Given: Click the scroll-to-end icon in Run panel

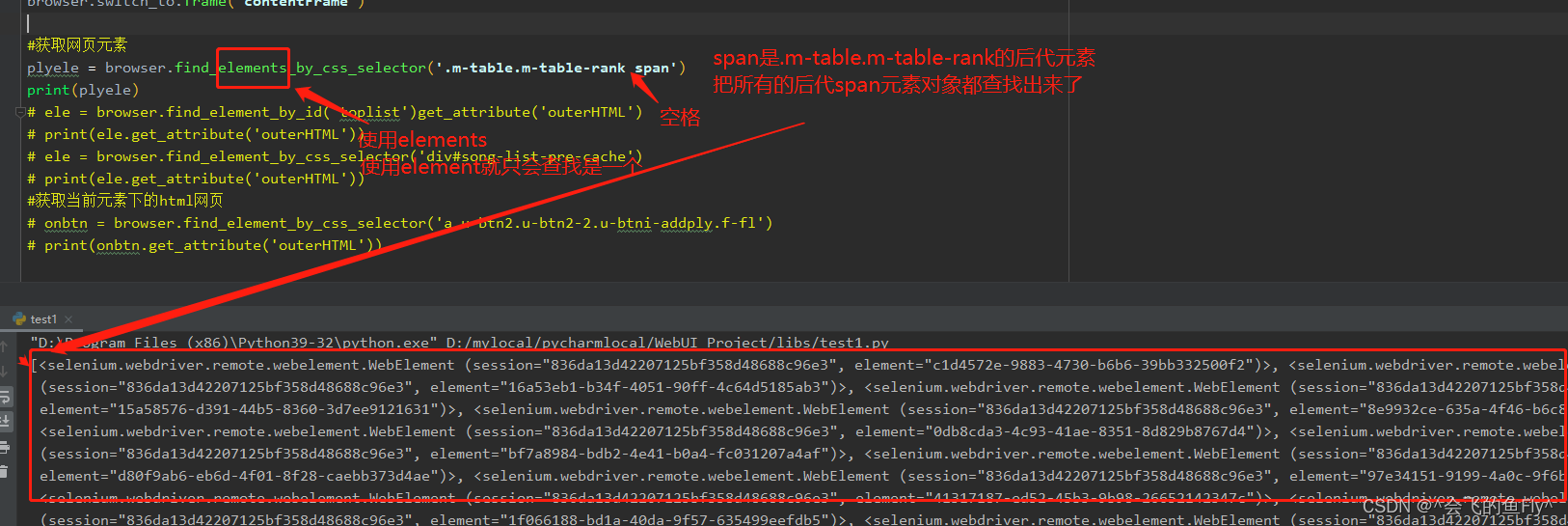Looking at the screenshot, I should tap(4, 421).
